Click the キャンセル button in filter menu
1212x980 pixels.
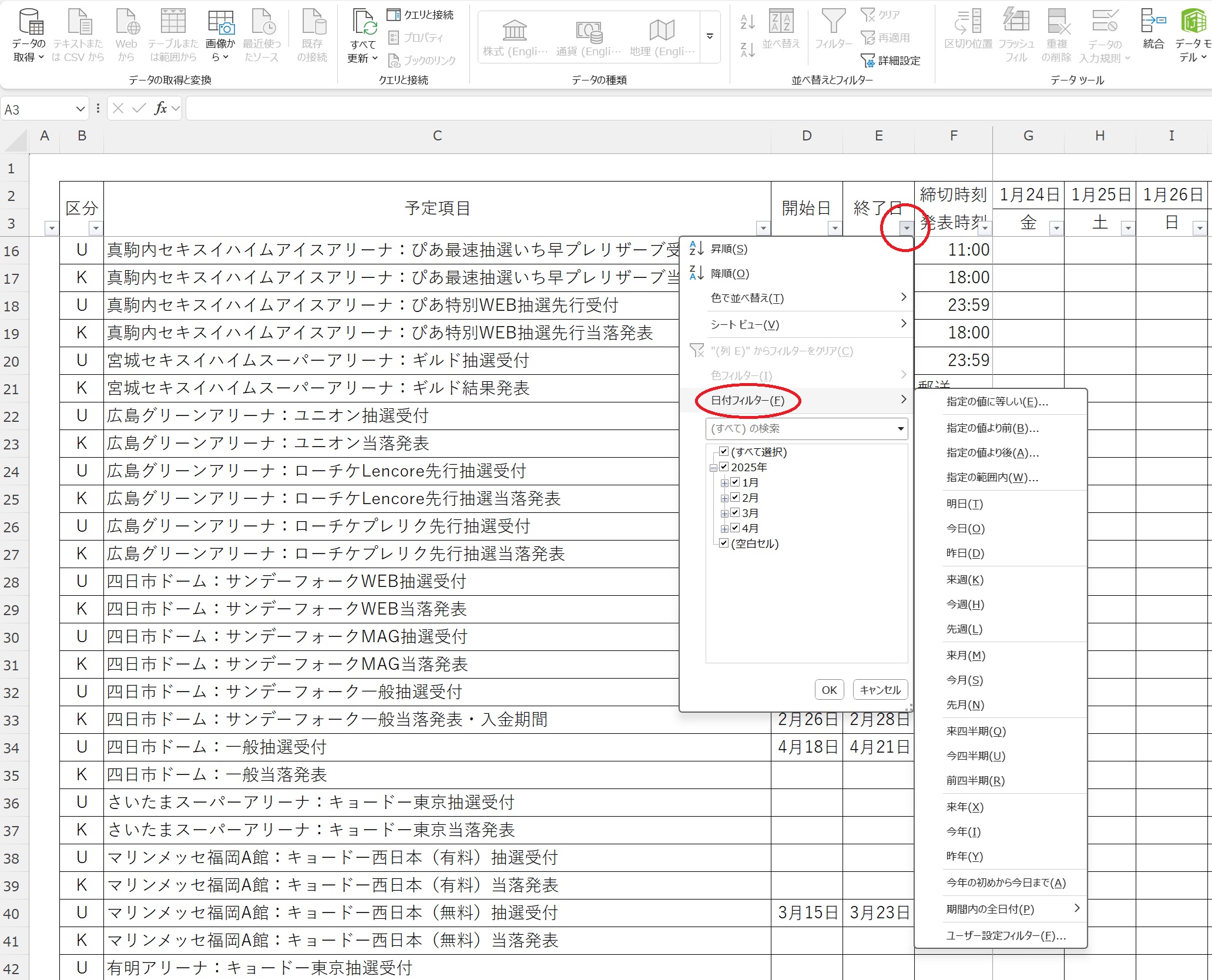879,690
